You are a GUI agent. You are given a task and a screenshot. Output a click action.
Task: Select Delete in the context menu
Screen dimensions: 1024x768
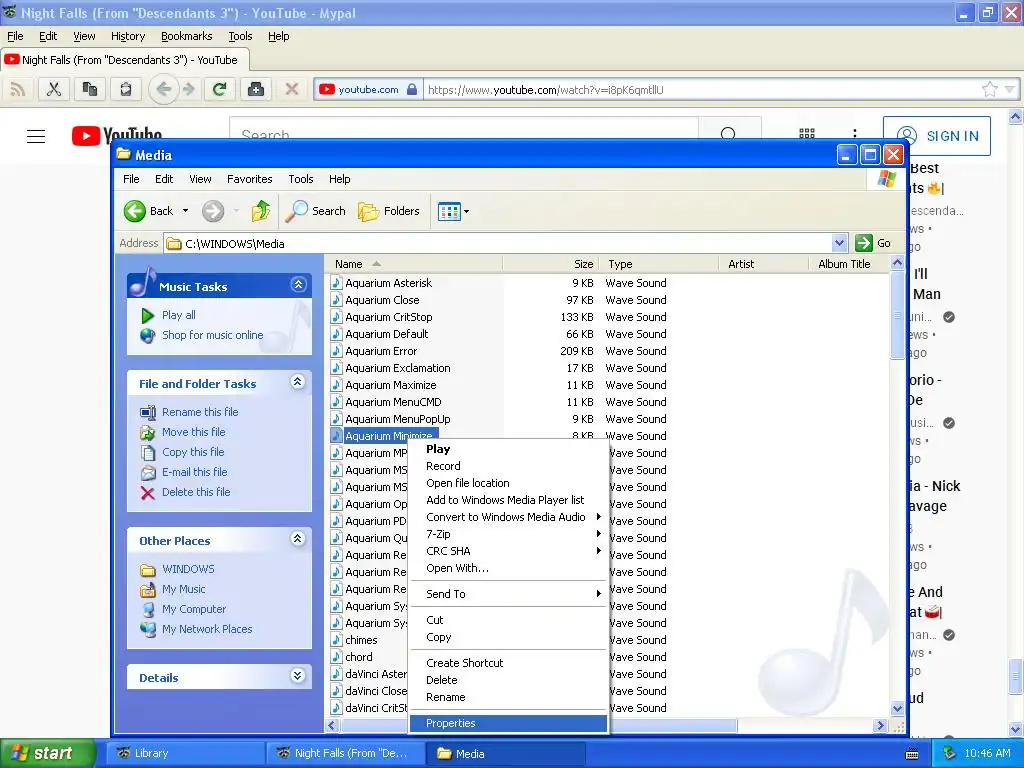point(507,680)
